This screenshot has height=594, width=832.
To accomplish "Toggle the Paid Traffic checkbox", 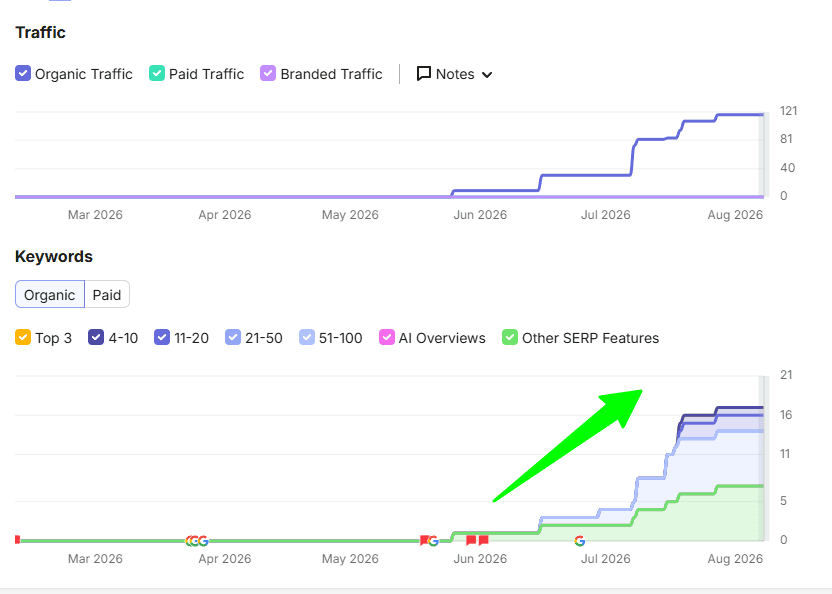I will pos(157,73).
